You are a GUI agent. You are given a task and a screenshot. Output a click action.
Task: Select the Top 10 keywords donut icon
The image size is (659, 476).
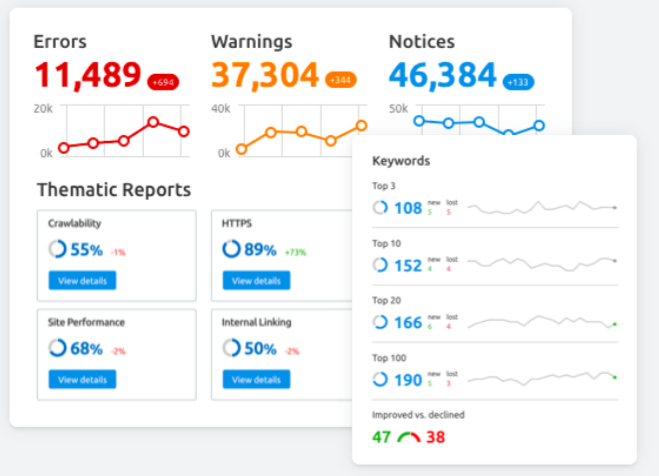tap(380, 265)
